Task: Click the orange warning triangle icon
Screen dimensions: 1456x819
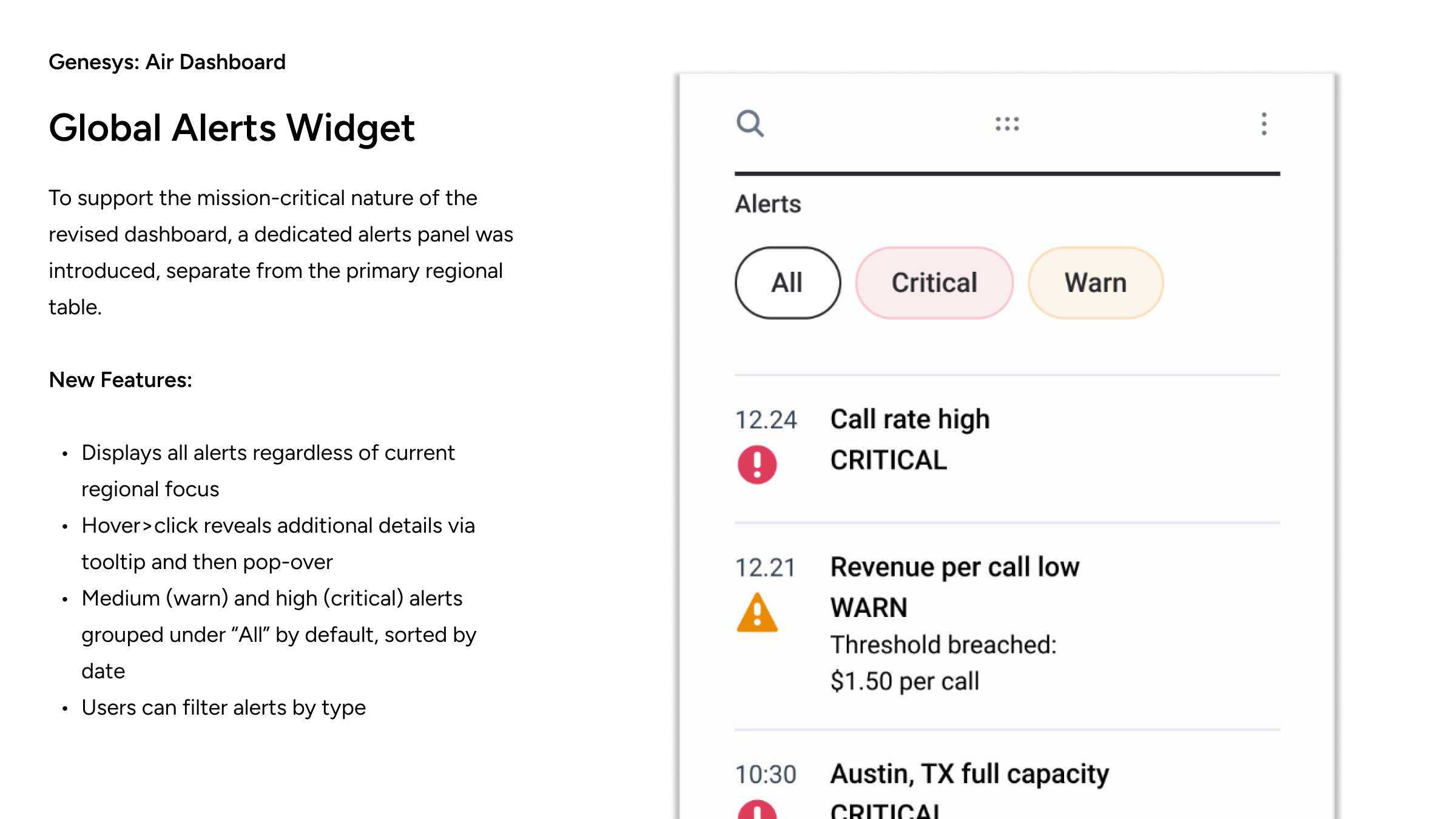Action: coord(757,613)
